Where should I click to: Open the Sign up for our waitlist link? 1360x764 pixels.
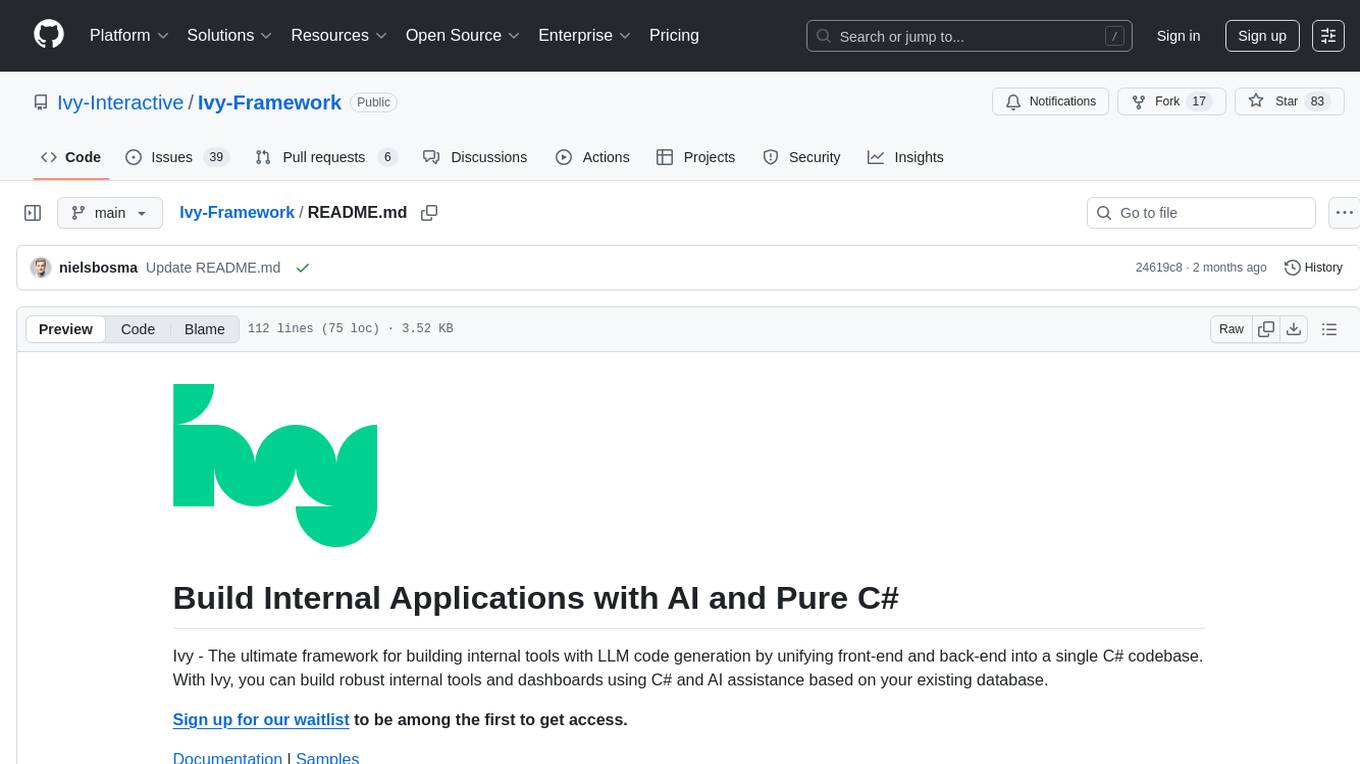tap(261, 719)
